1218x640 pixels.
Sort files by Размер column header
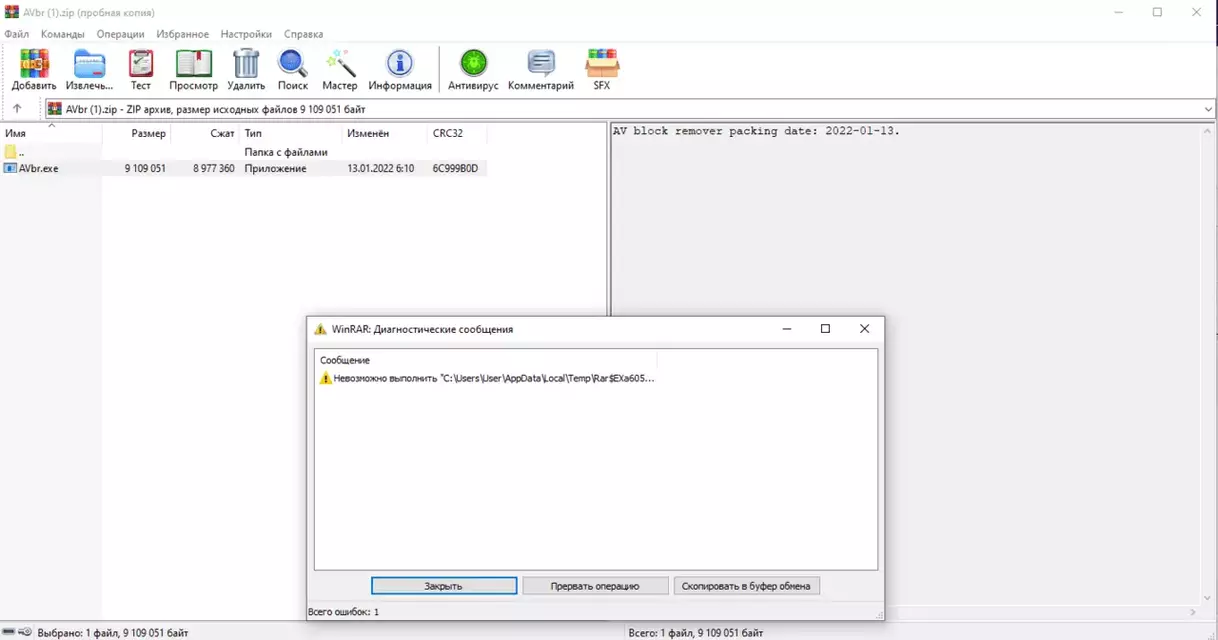pyautogui.click(x=136, y=133)
